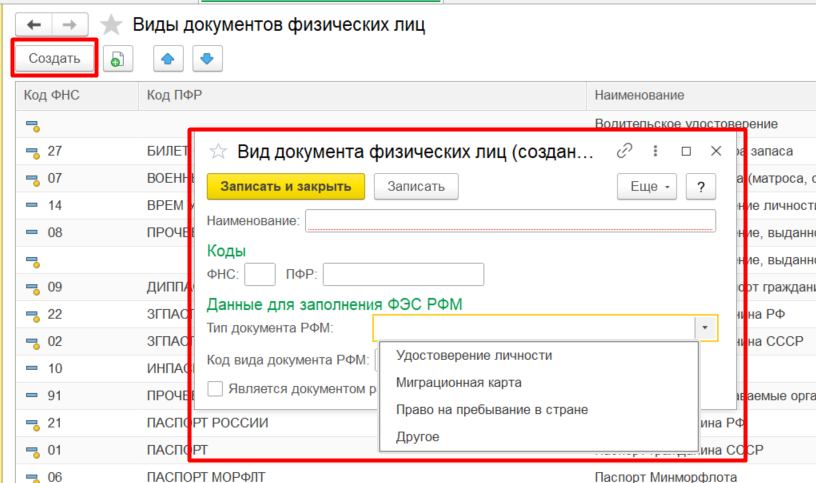Open the three-dot menu in the dialog header

click(x=655, y=151)
